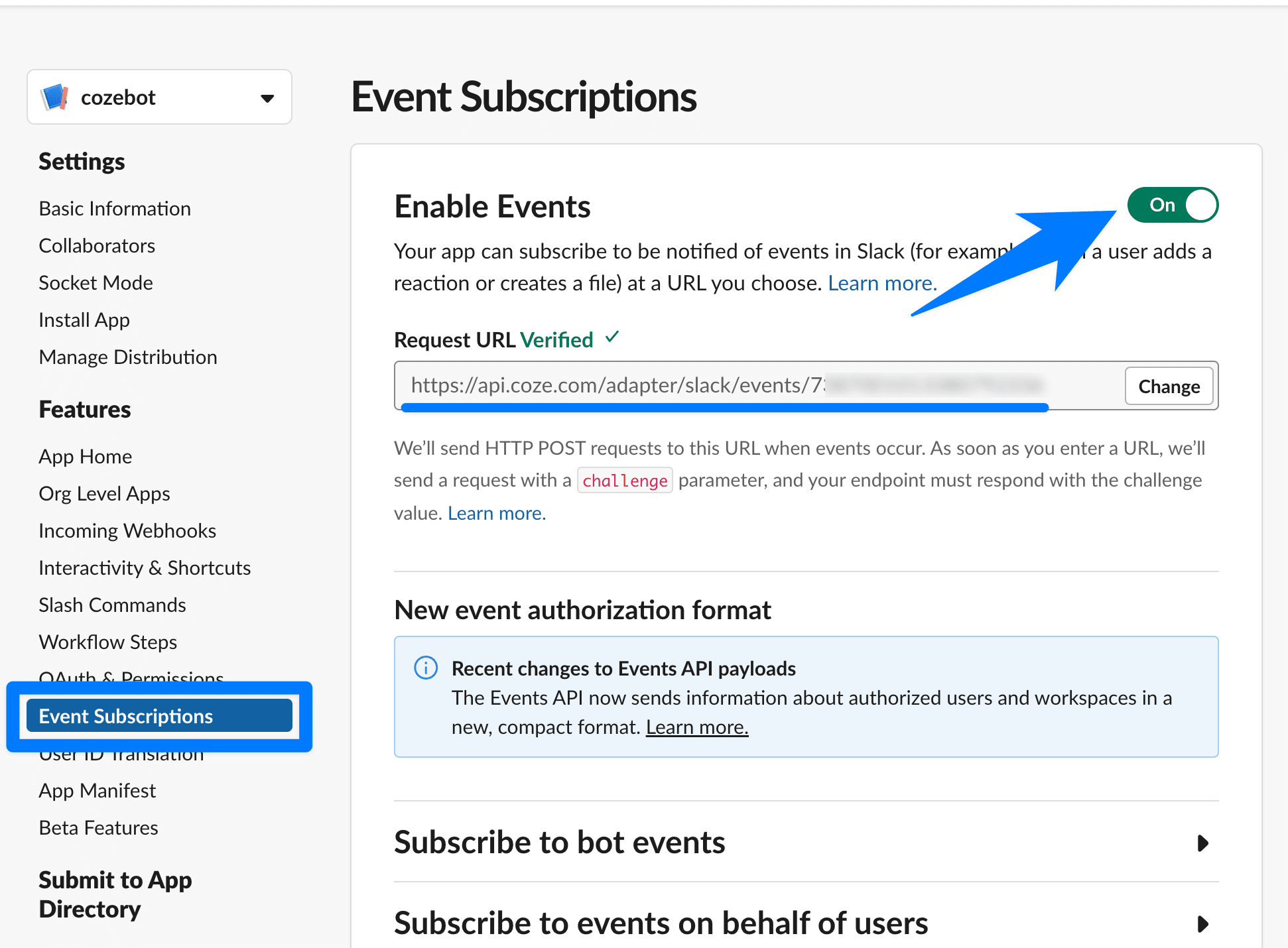
Task: Open App Manifest page
Action: point(97,791)
